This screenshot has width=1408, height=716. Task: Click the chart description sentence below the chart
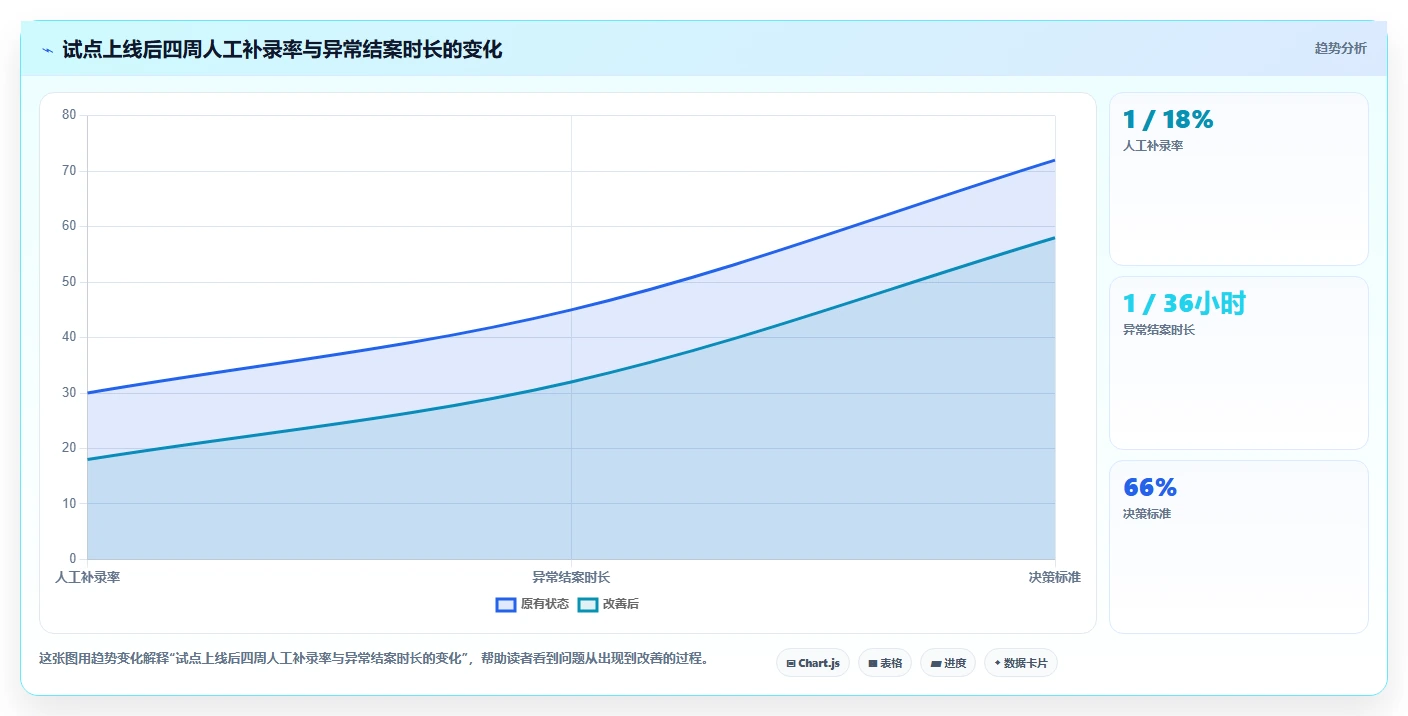coord(373,658)
